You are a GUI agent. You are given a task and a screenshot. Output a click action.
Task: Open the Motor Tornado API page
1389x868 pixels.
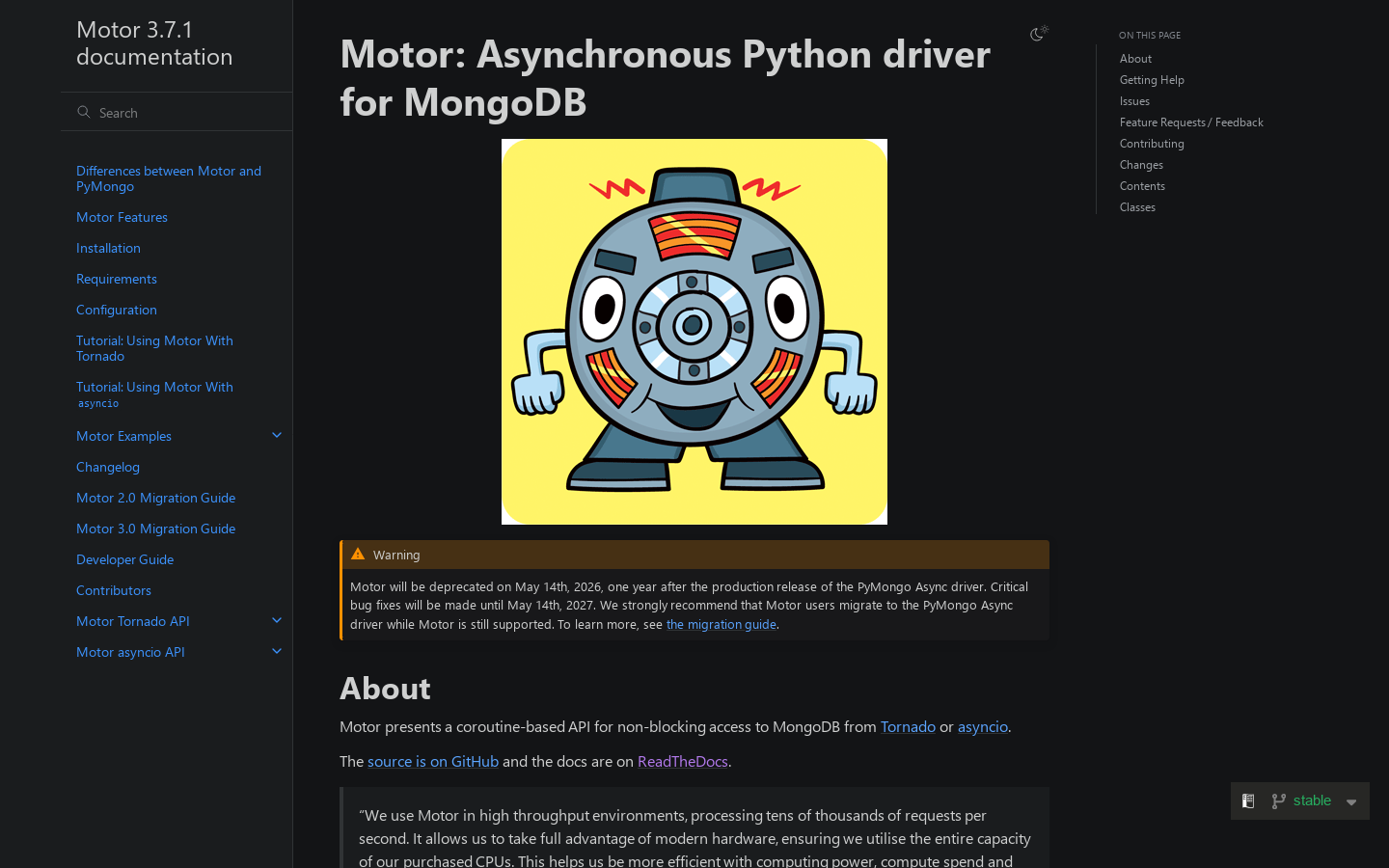(x=133, y=621)
